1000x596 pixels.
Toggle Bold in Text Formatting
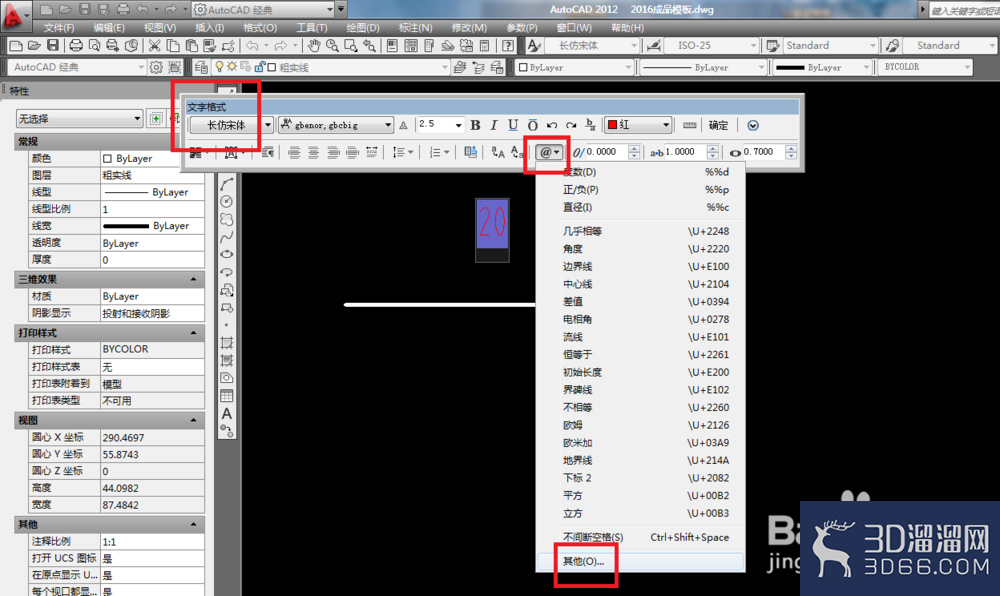click(x=475, y=126)
